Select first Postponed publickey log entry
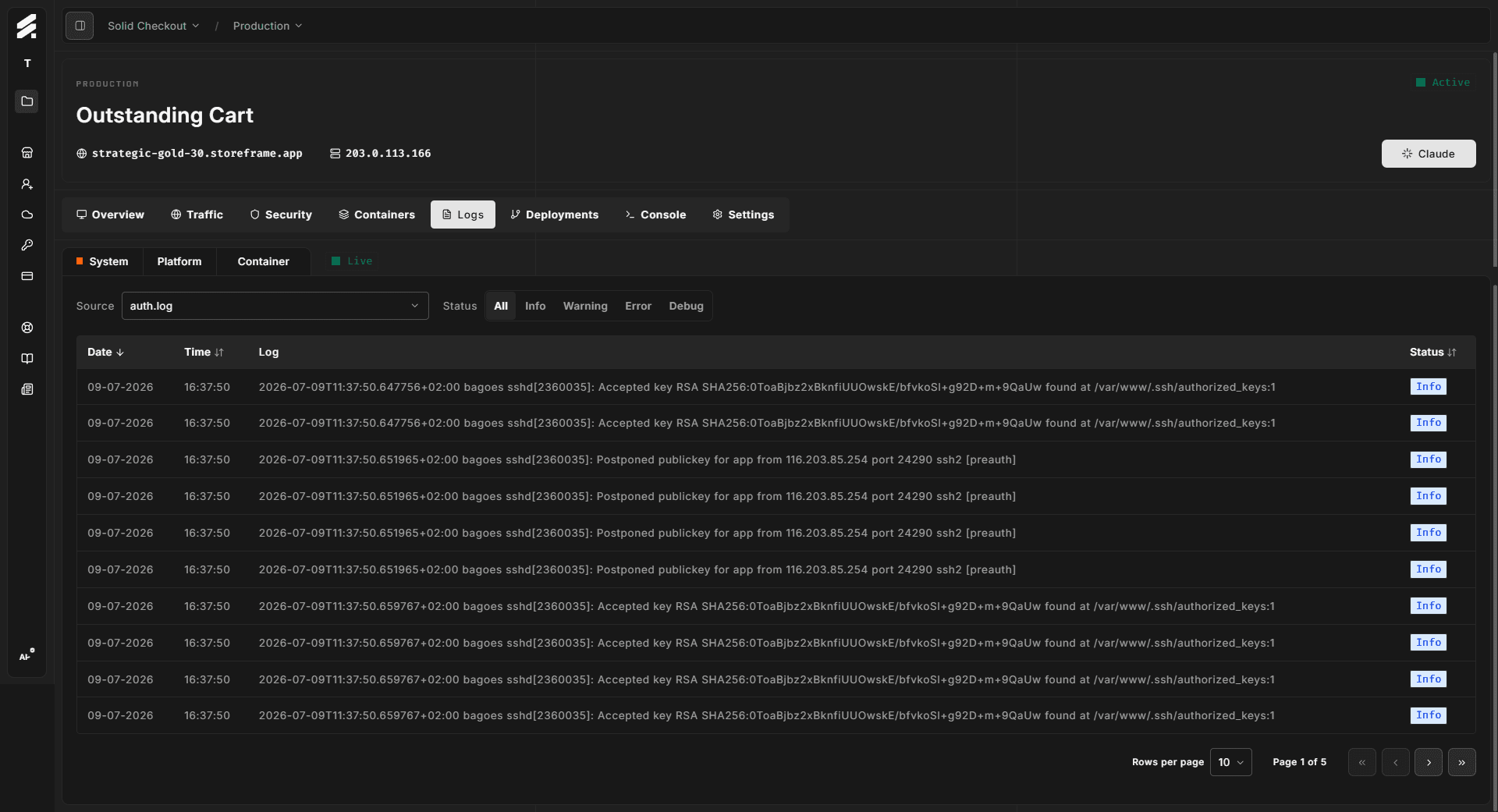1498x812 pixels. 776,459
